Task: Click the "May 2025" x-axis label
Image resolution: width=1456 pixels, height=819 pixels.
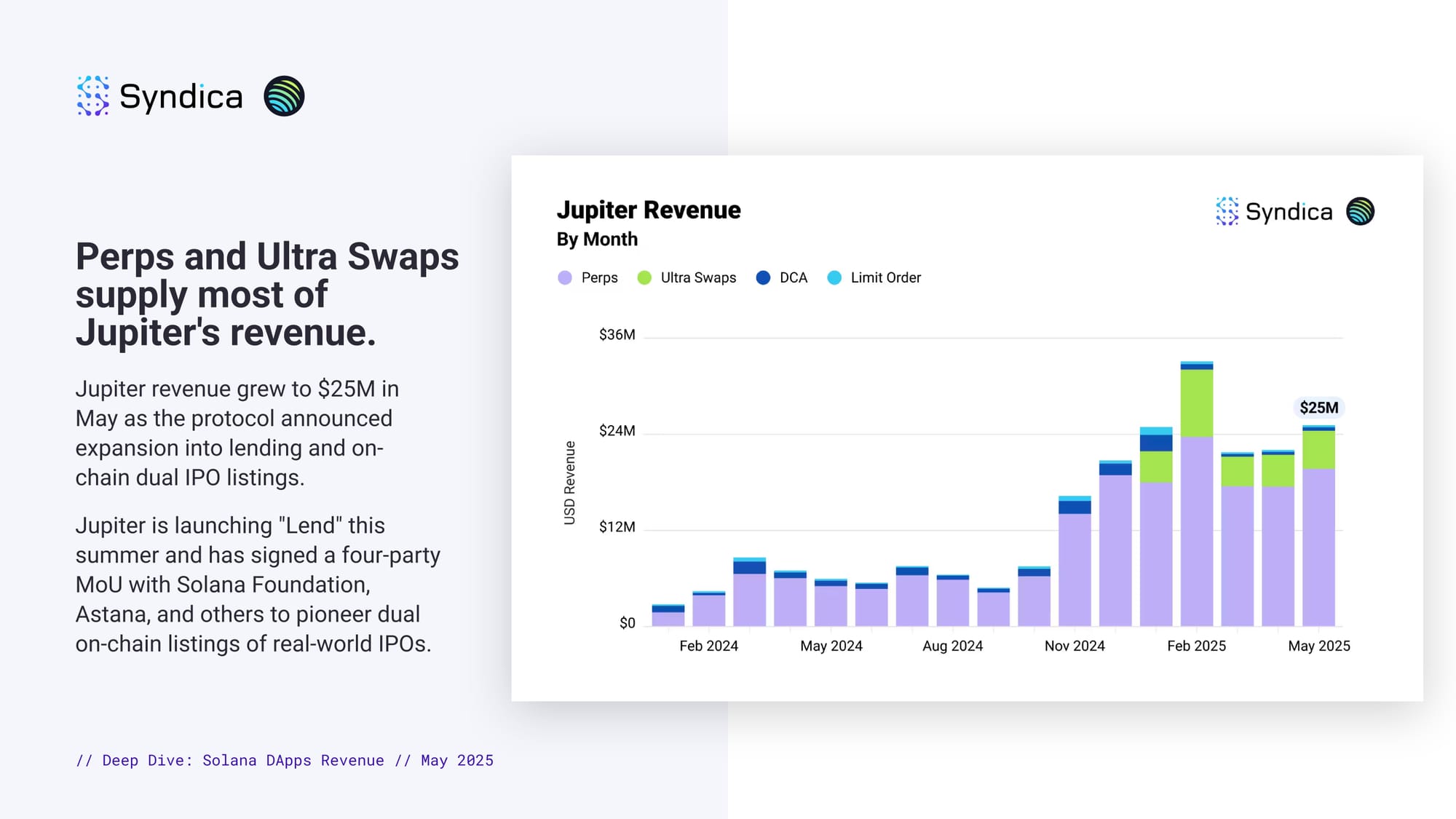Action: [x=1318, y=646]
